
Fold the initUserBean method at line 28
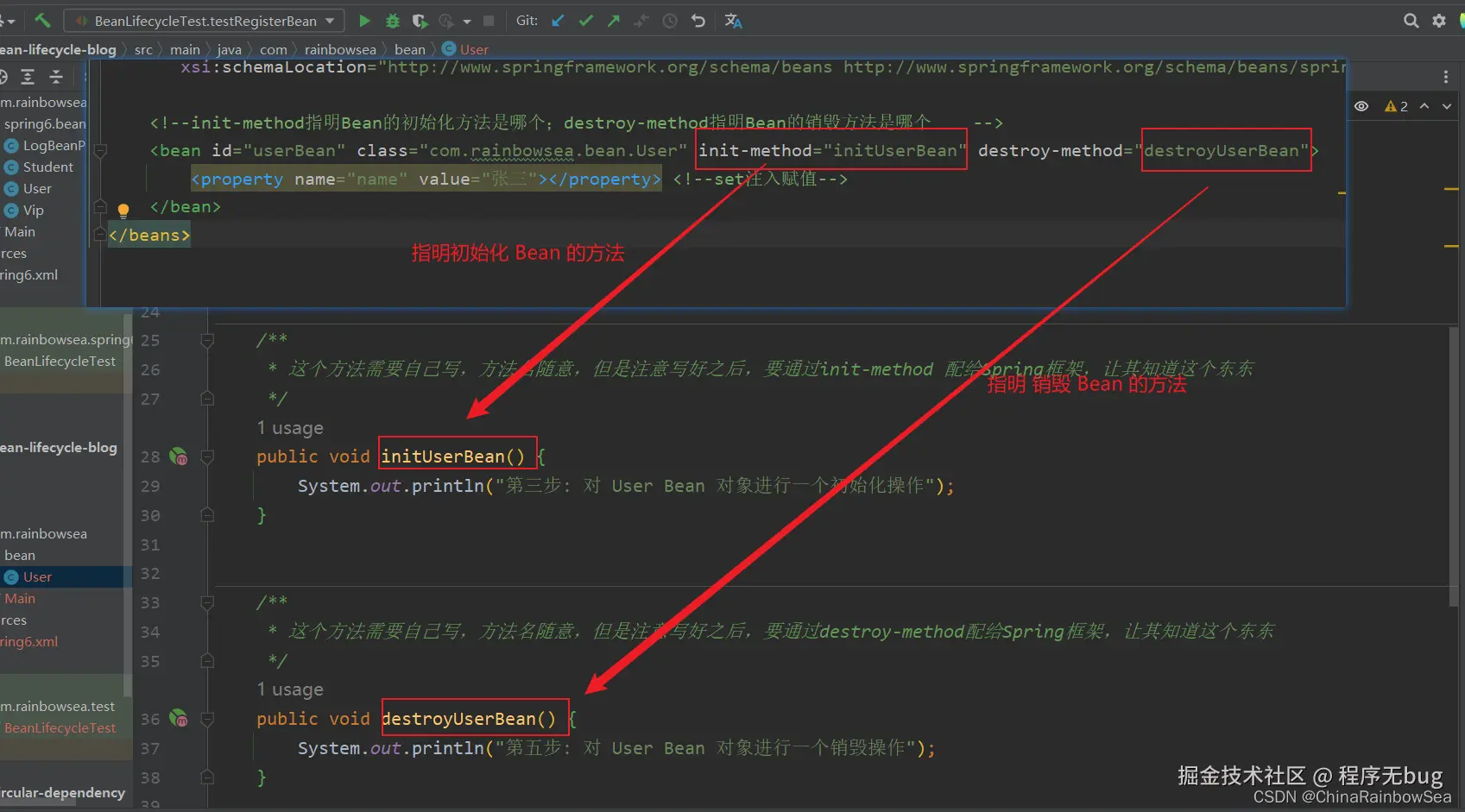(x=207, y=456)
